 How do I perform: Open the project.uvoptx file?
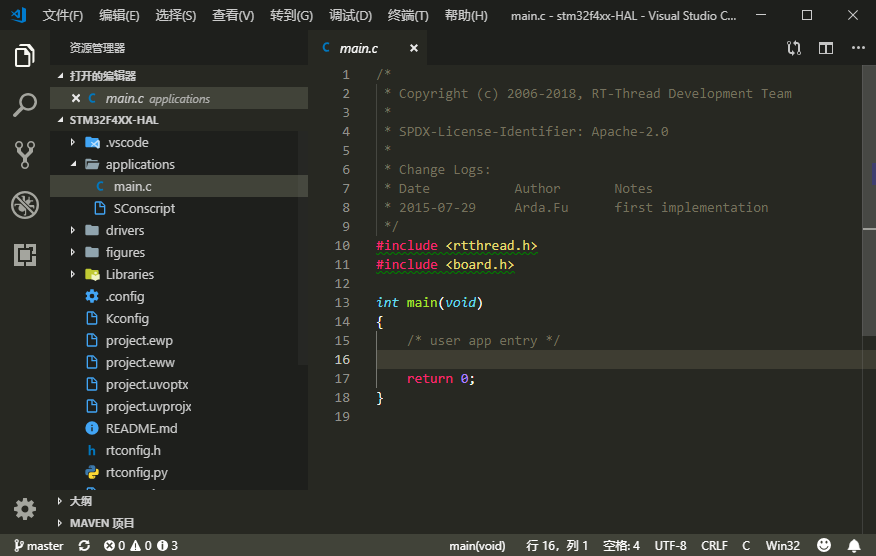pos(179,384)
